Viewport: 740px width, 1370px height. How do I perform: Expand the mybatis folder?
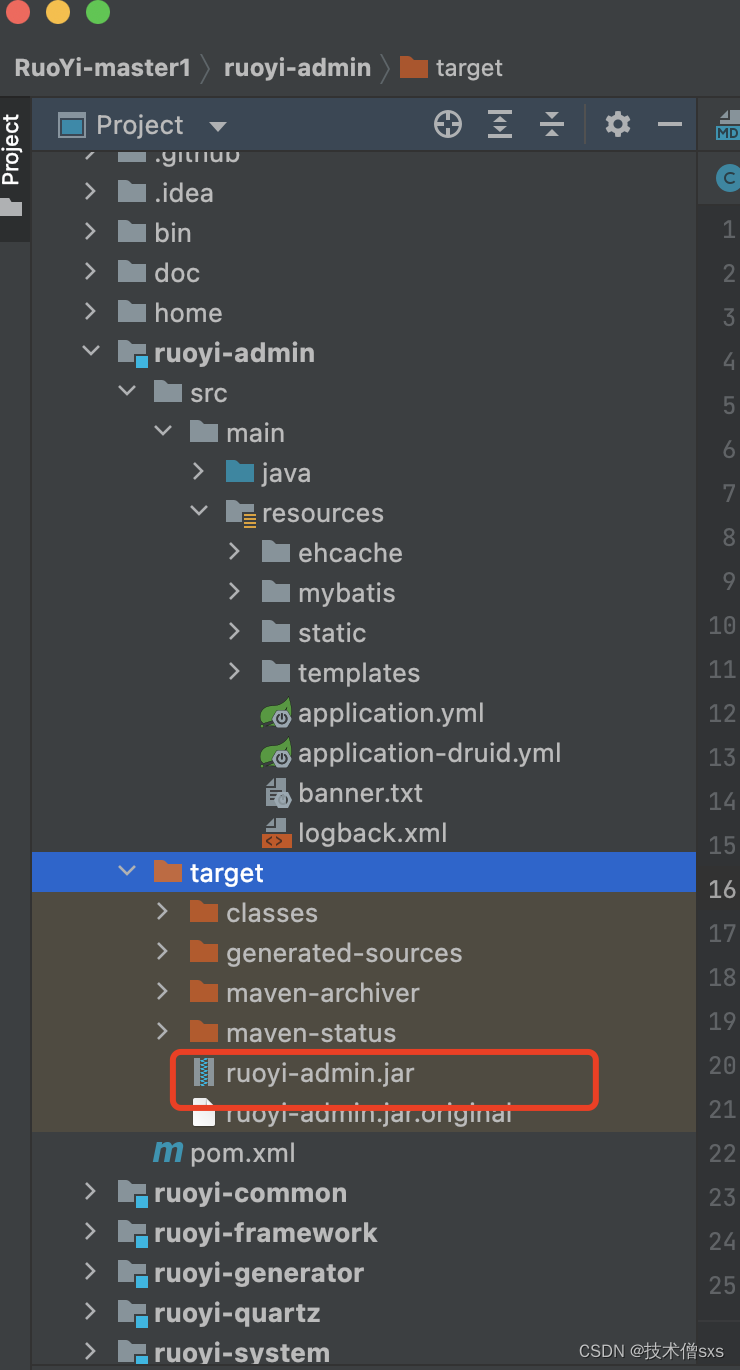tap(235, 592)
